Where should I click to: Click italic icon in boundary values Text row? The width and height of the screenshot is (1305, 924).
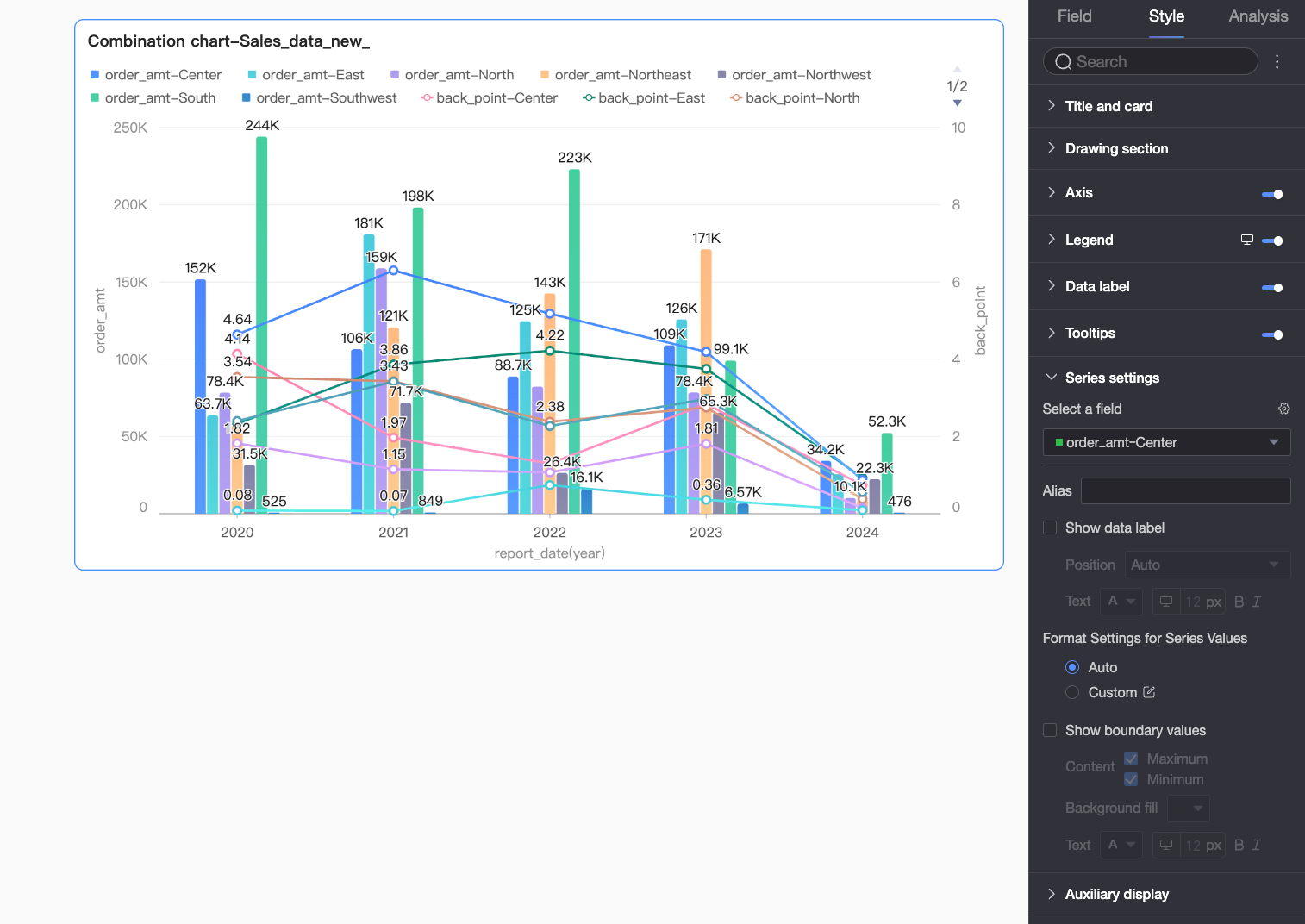point(1256,845)
